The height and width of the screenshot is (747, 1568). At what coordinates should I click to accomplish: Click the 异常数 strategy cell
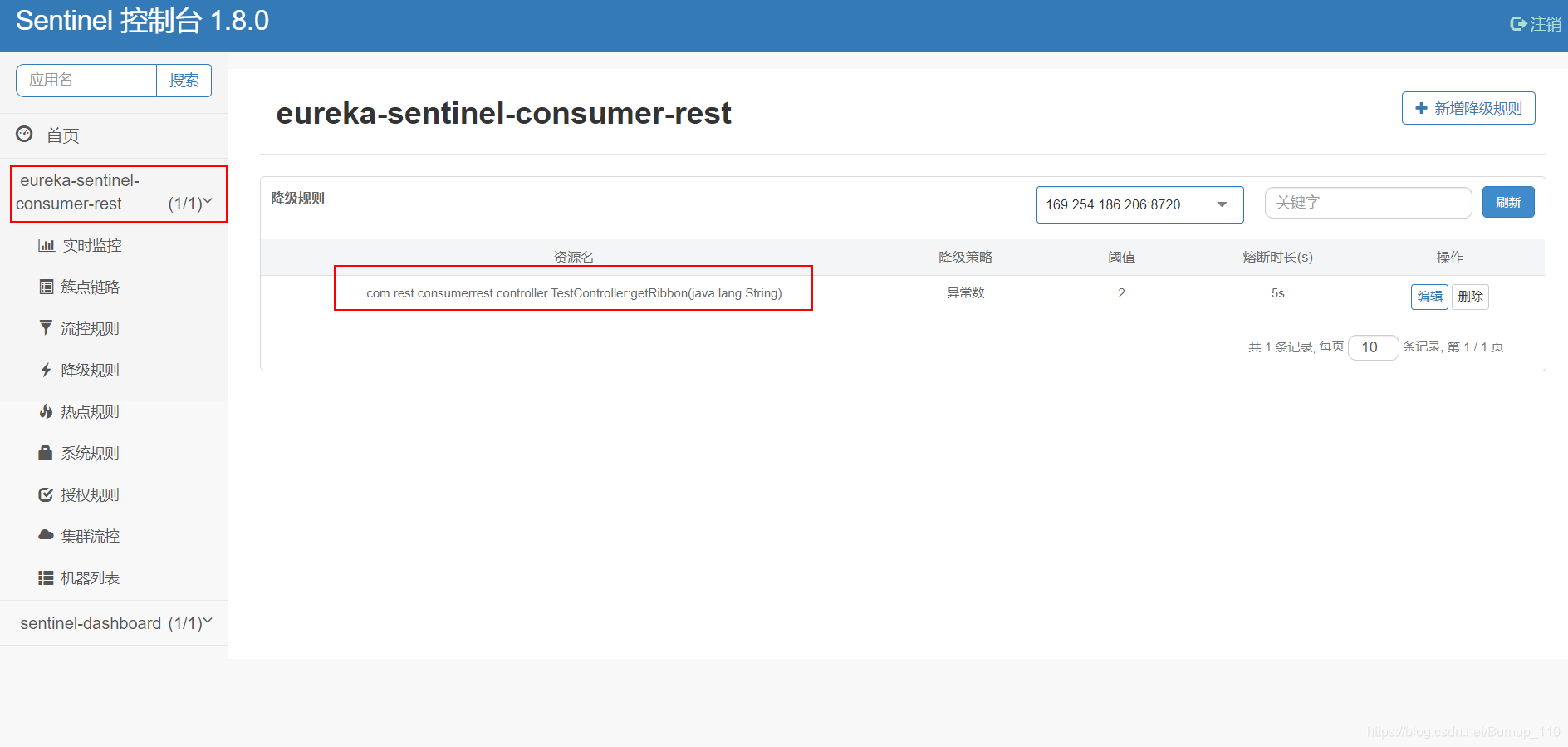click(965, 292)
